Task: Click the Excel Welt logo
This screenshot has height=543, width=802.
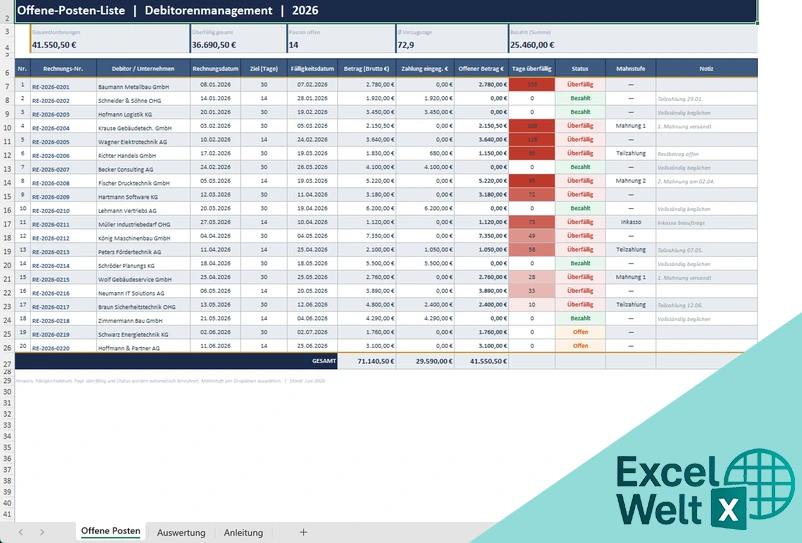Action: point(706,489)
